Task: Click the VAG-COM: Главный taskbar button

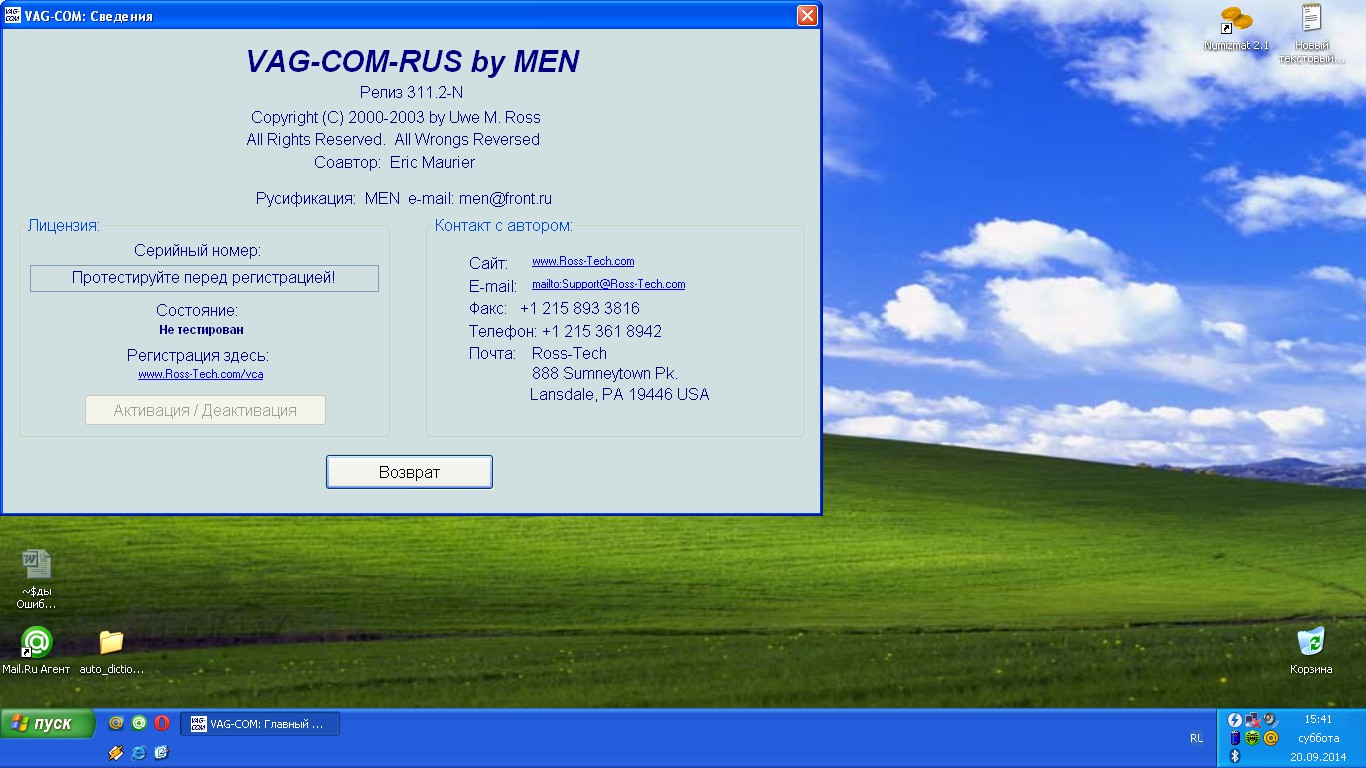Action: click(x=260, y=723)
